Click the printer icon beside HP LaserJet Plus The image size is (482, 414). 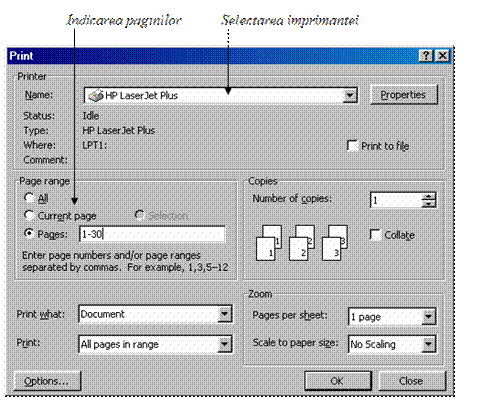pos(96,96)
